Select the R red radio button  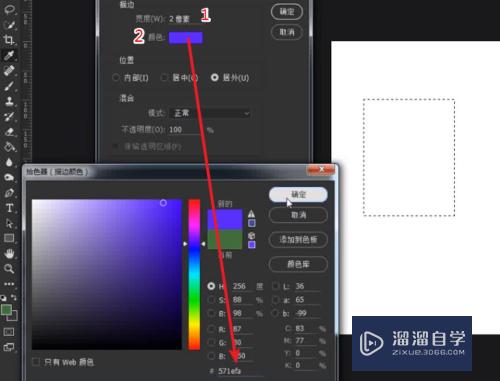tap(211, 329)
